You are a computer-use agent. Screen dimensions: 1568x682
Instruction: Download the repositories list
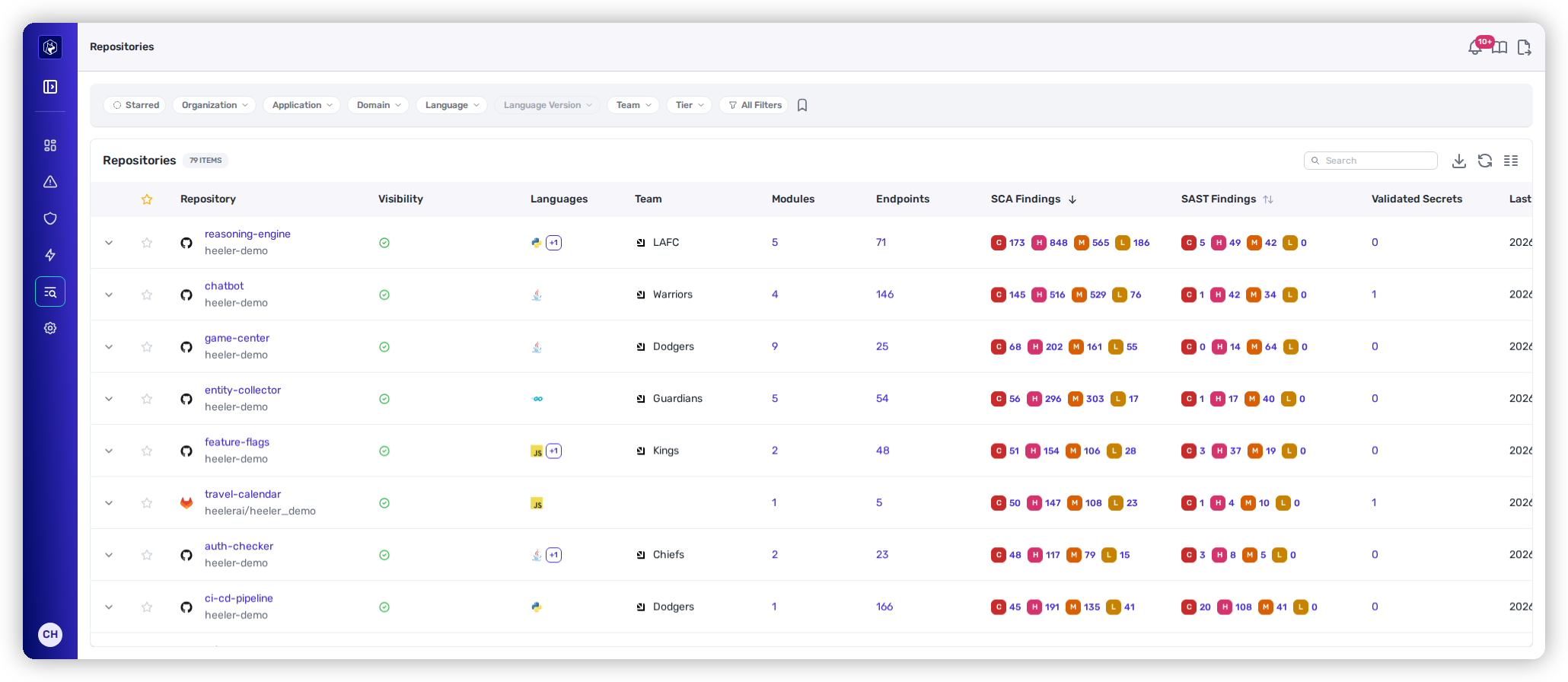(1459, 161)
